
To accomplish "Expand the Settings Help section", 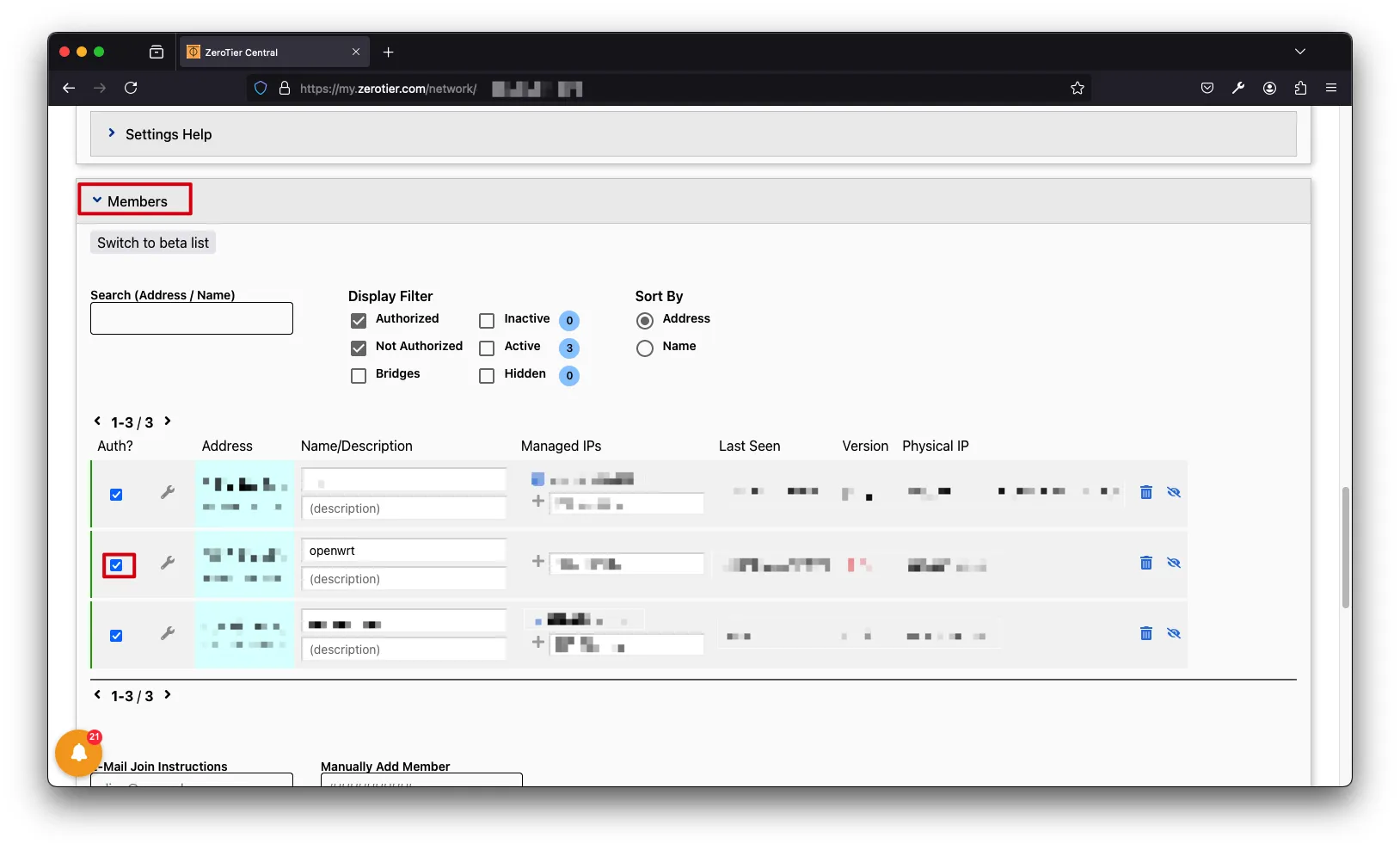I will coord(168,134).
